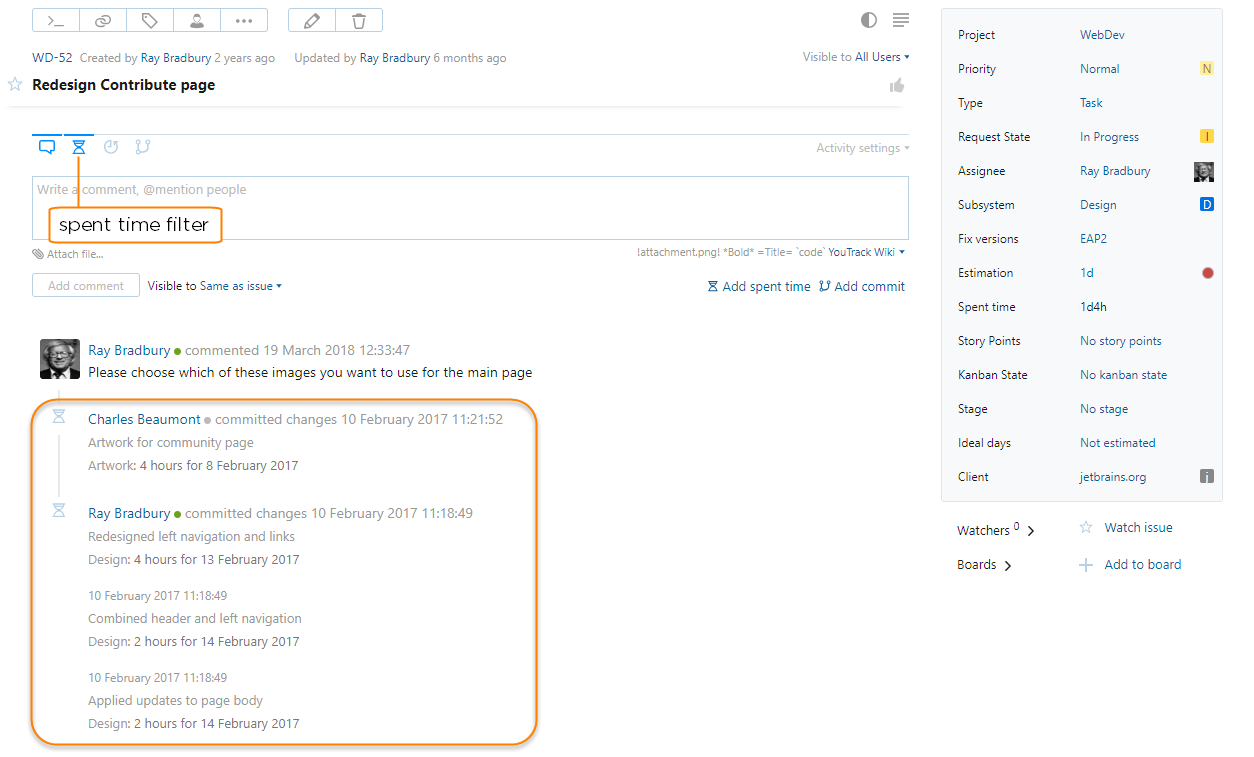Screen dimensions: 1254x757
Task: Open Ray Bradbury link on committed changes
Action: [129, 513]
